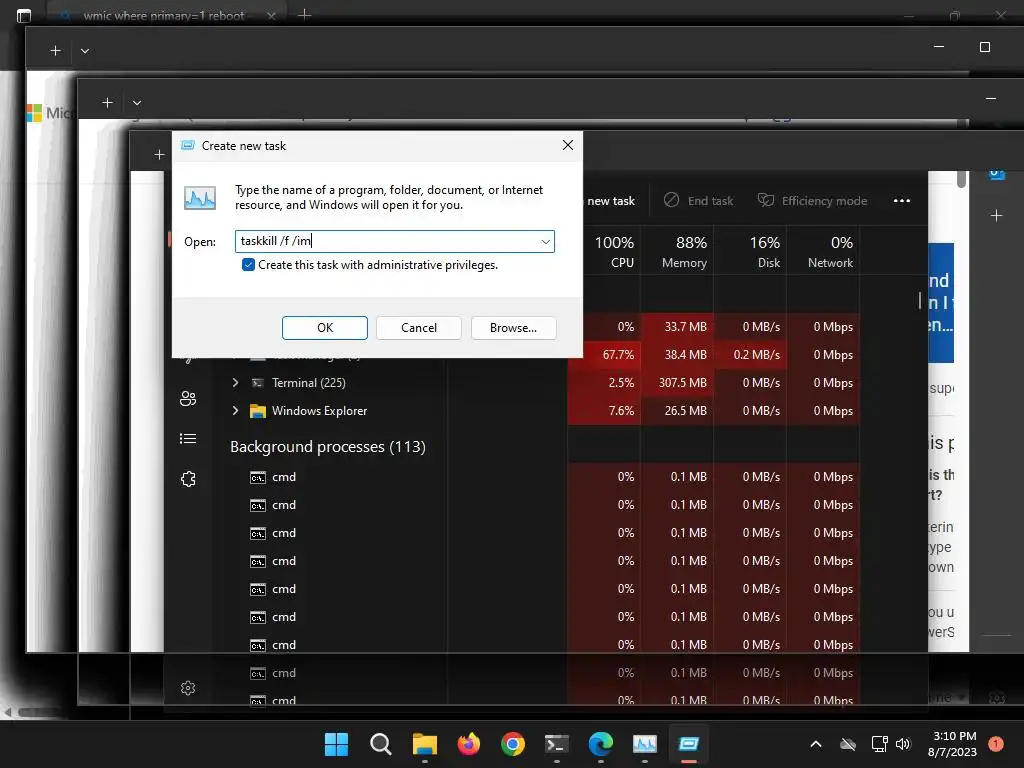Click Windows Explorer folder icon in list
Viewport: 1024px width, 768px height.
(258, 411)
